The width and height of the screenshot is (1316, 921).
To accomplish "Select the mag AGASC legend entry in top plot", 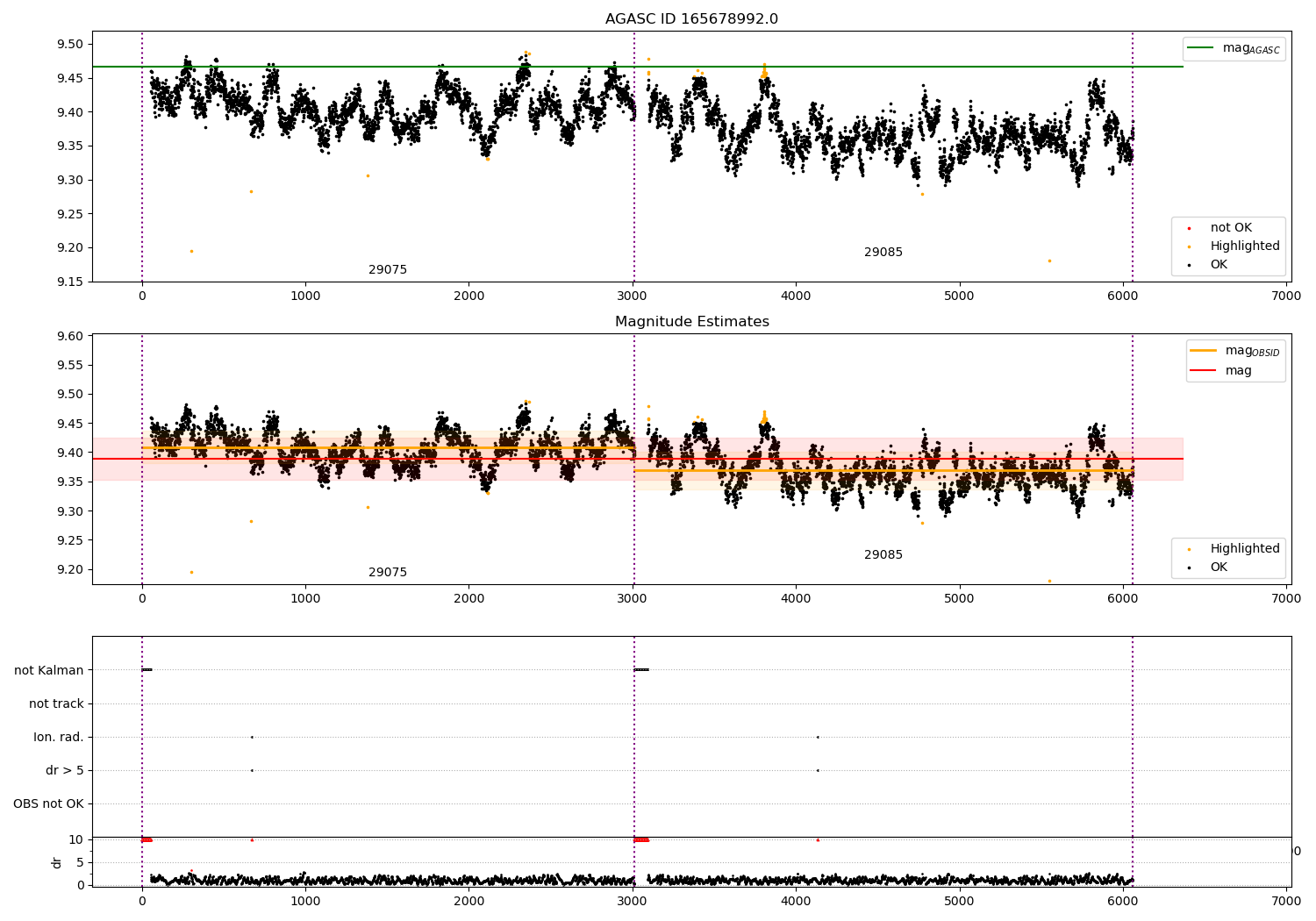I will pos(1234,48).
